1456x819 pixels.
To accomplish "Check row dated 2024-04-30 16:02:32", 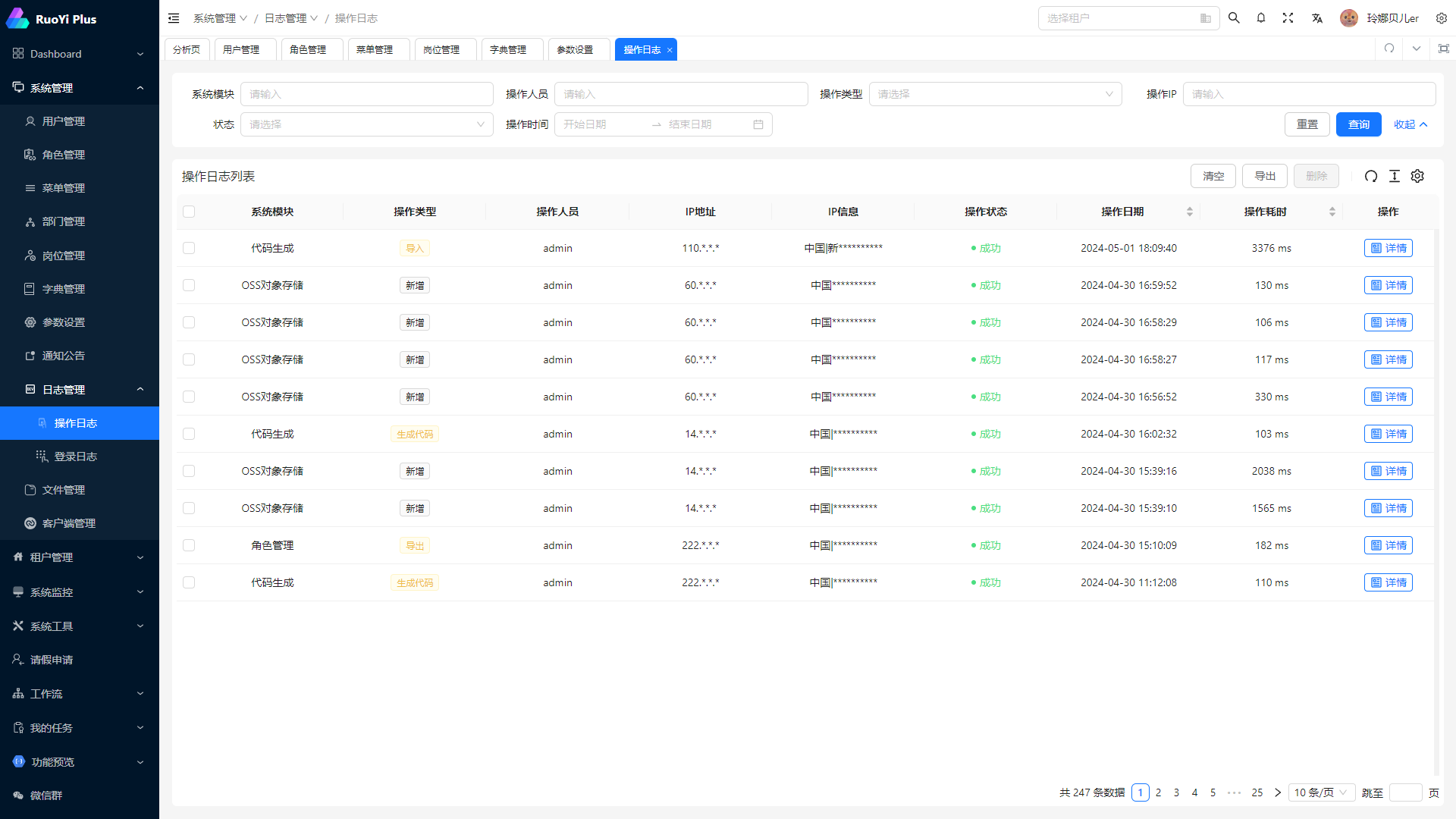I will pos(189,434).
